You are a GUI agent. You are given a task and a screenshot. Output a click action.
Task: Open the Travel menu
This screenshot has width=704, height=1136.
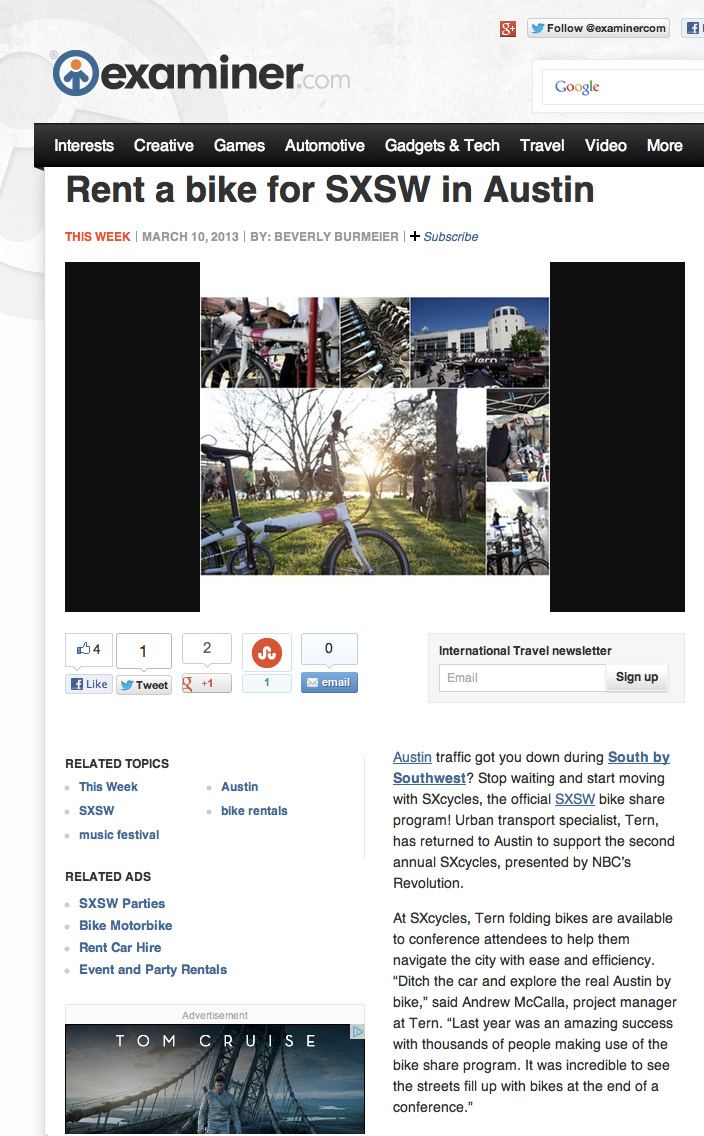coord(542,146)
